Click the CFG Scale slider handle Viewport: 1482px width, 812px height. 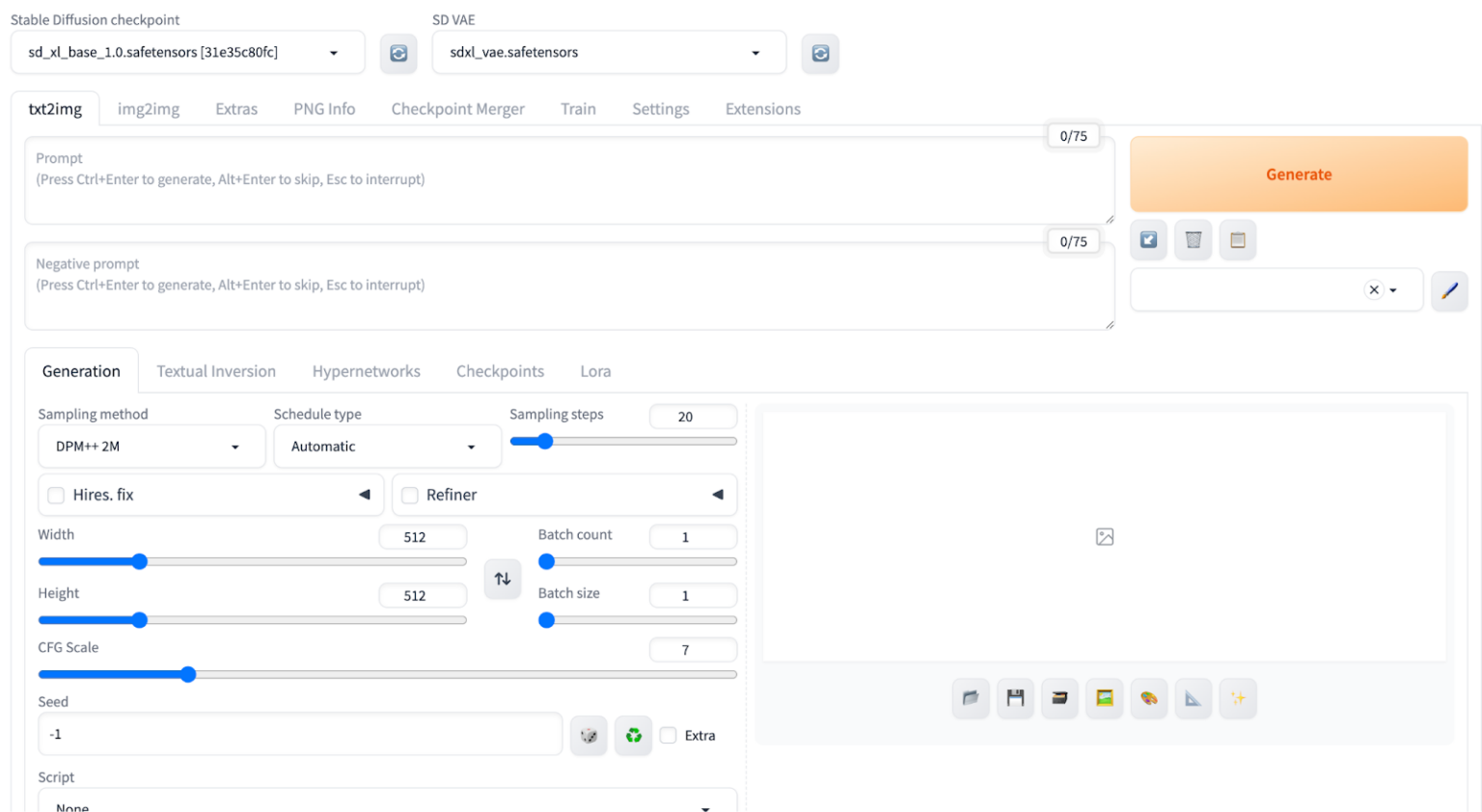coord(188,675)
